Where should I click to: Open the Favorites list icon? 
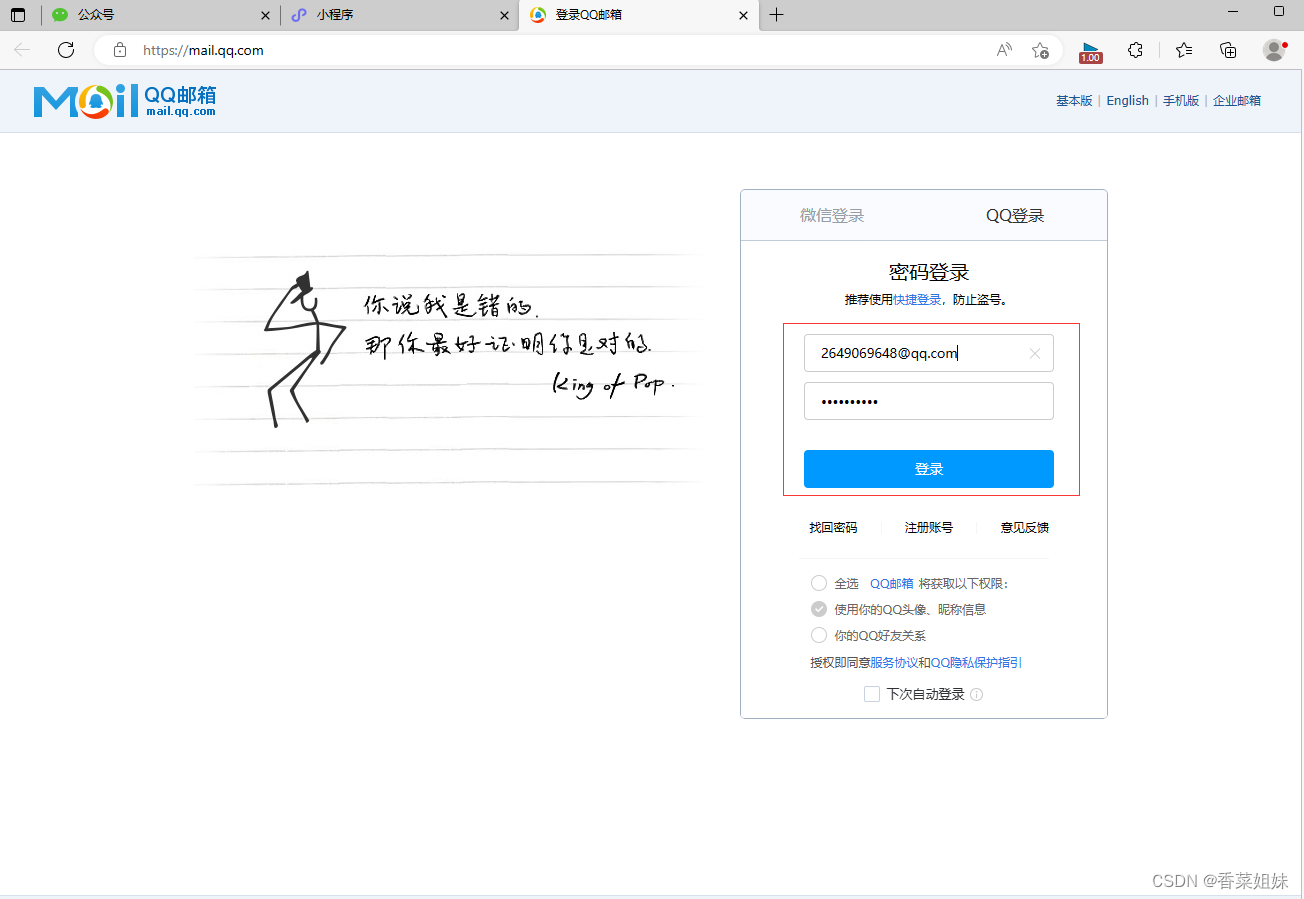coord(1184,50)
